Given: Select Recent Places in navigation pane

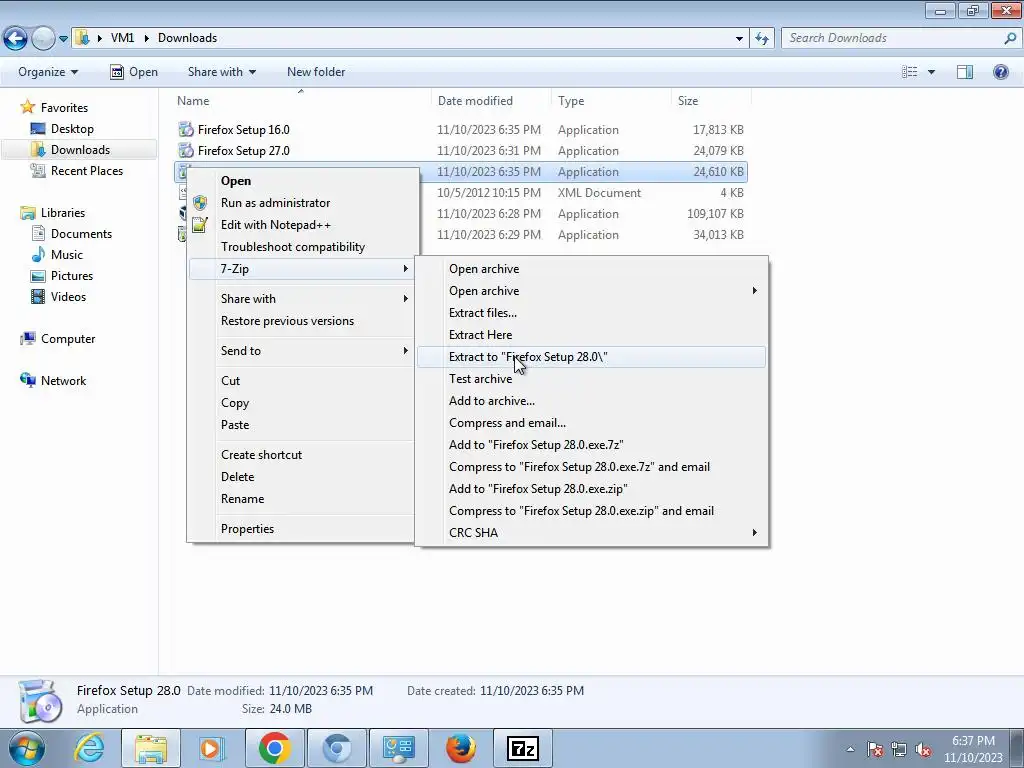Looking at the screenshot, I should coord(87,170).
